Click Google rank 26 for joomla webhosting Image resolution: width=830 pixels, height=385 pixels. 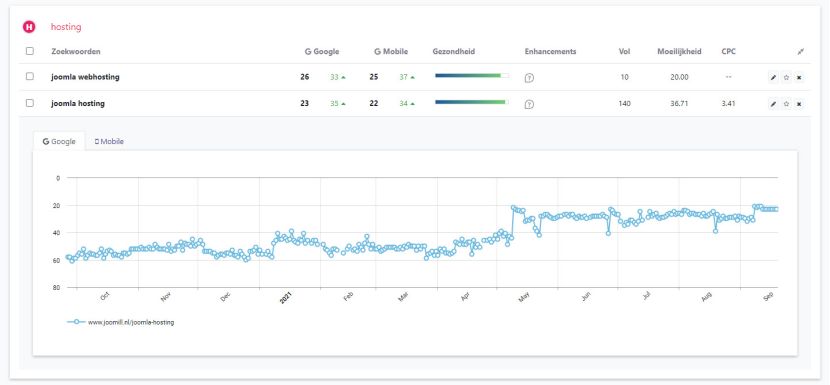point(304,77)
